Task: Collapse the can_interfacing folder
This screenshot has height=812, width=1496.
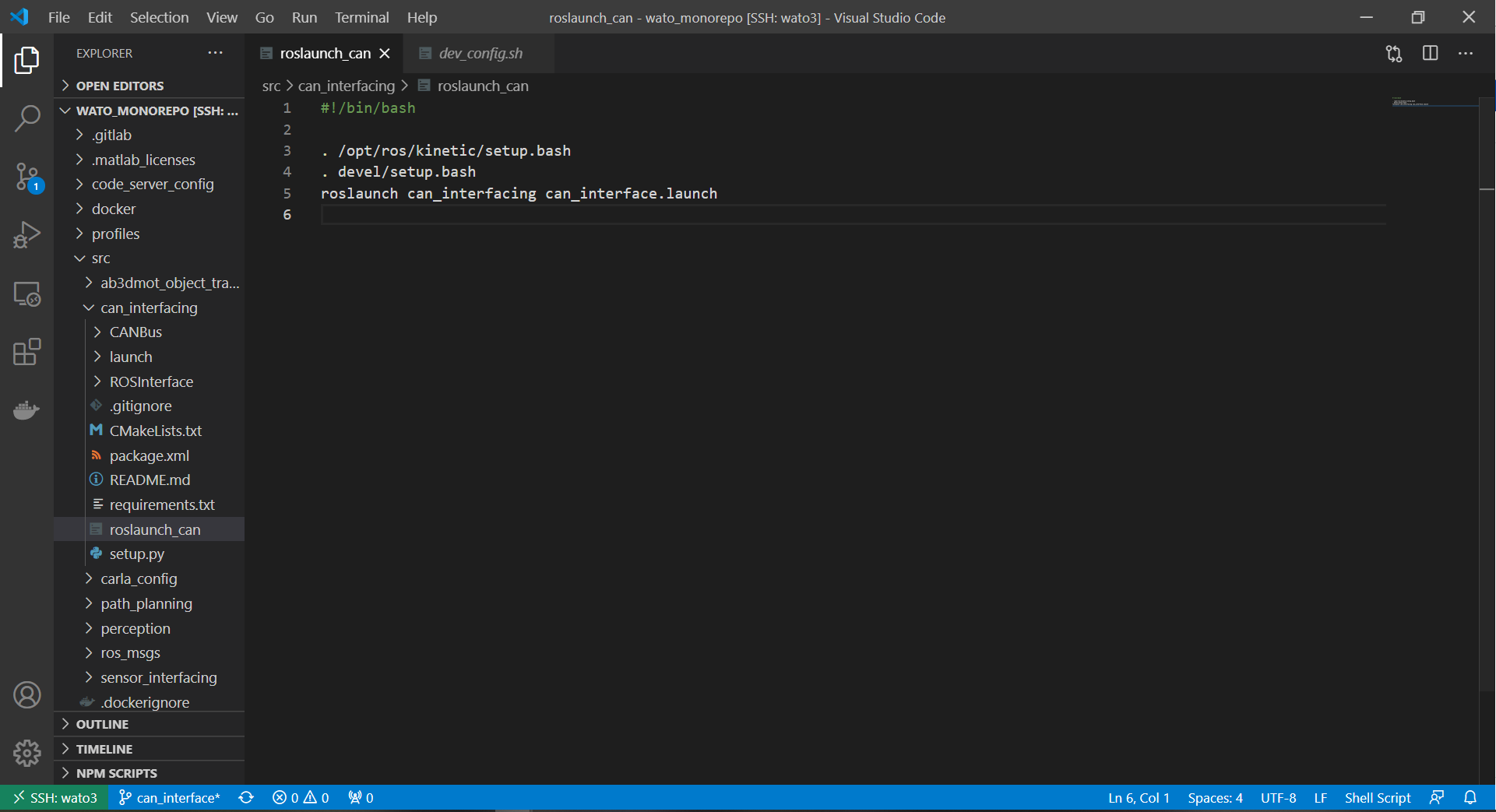Action: pyautogui.click(x=149, y=308)
